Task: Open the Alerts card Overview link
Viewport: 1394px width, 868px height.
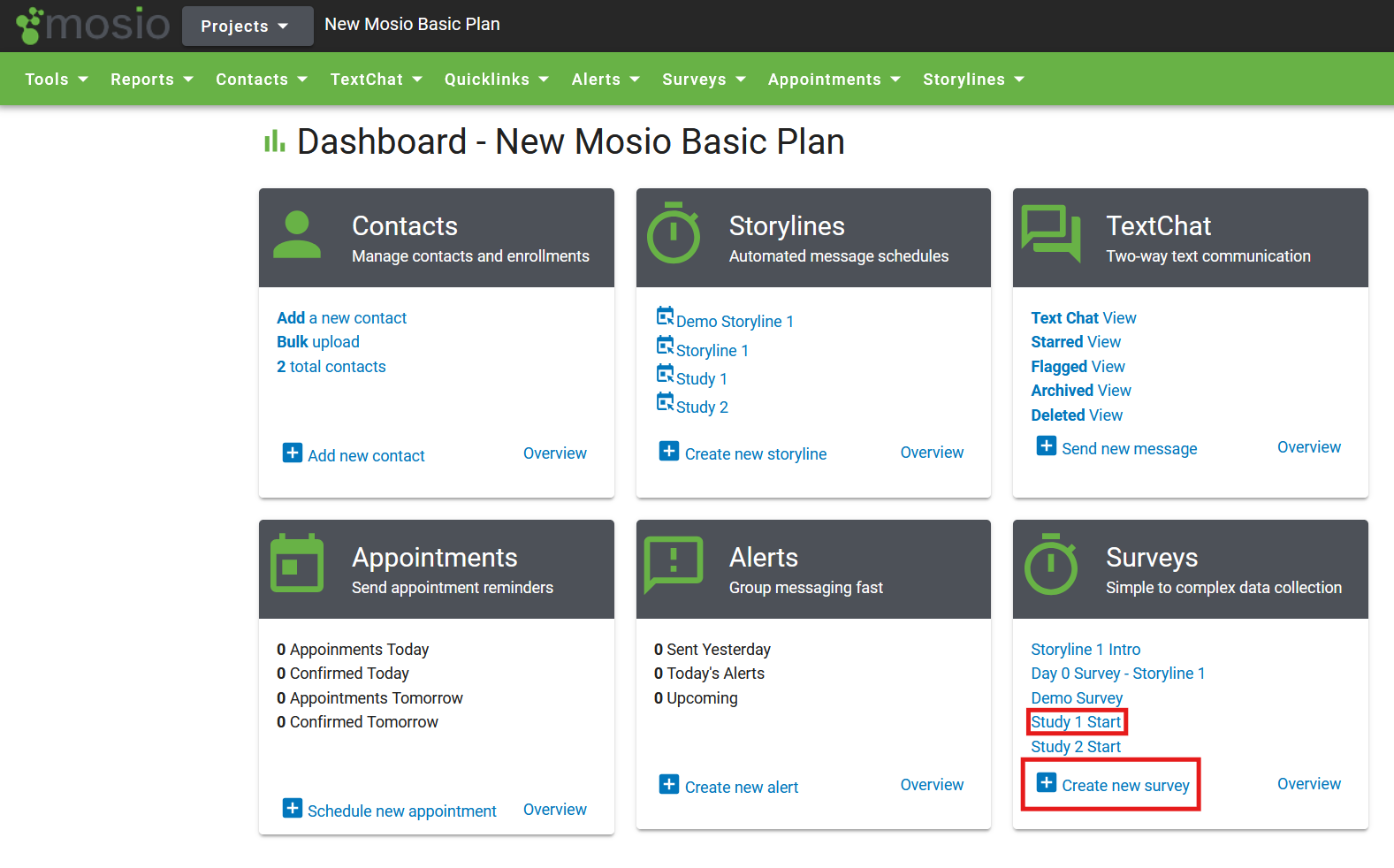Action: click(932, 785)
